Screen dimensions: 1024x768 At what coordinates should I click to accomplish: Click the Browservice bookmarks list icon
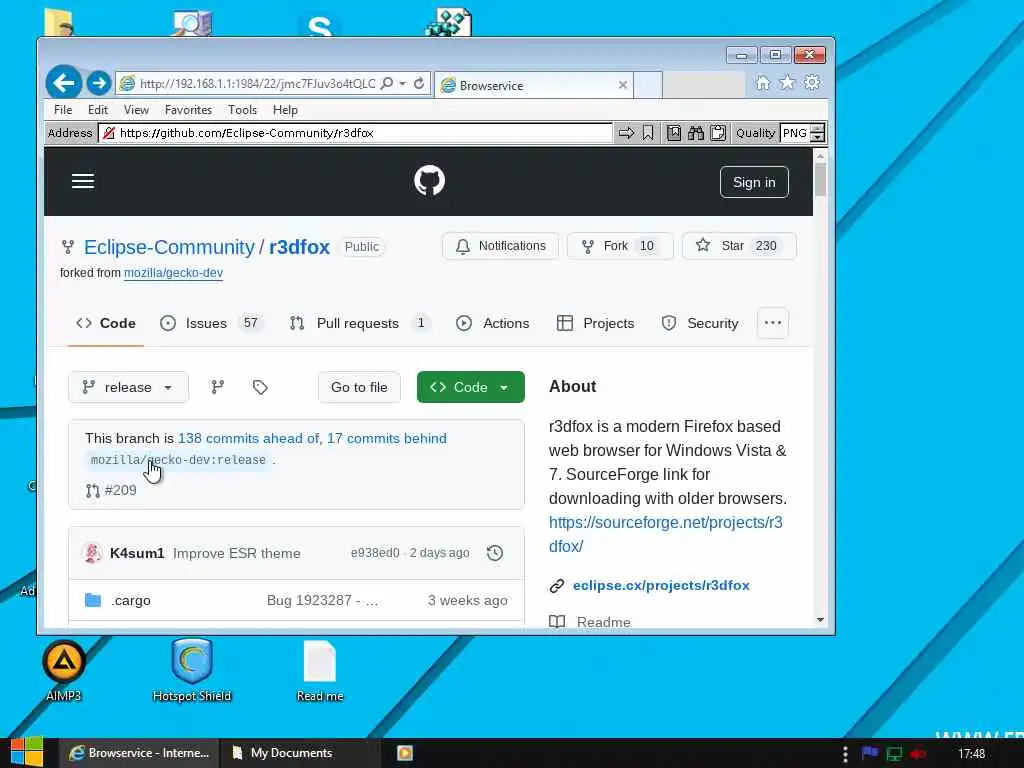[x=673, y=133]
